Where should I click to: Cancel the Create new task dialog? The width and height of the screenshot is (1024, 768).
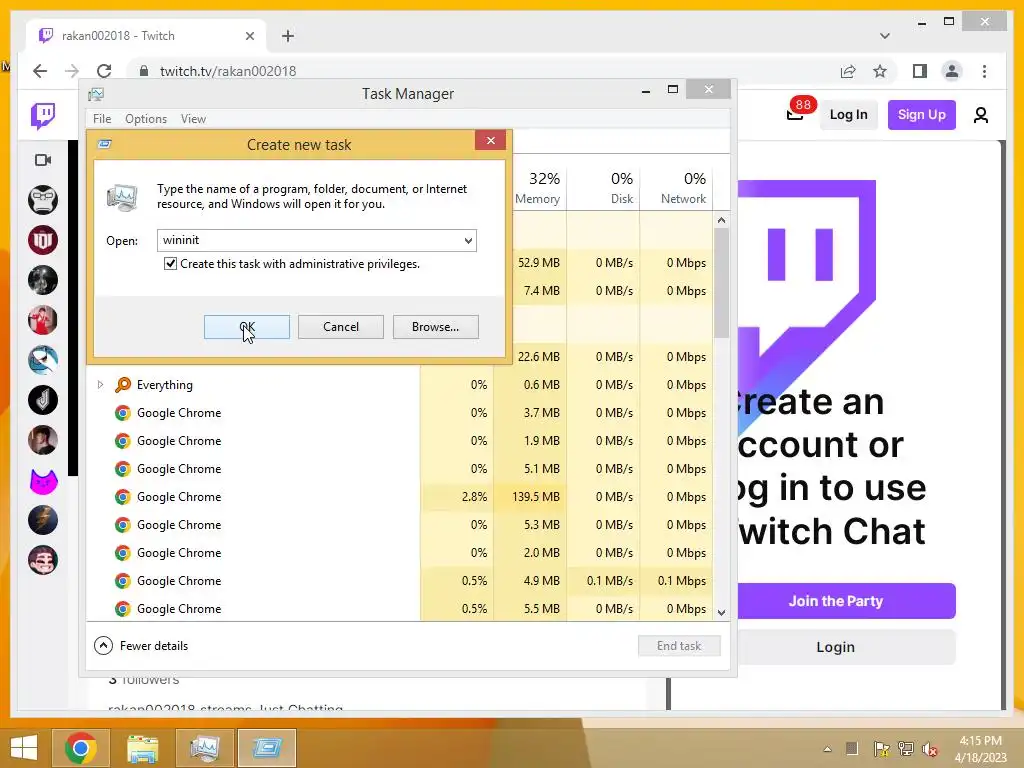(341, 327)
